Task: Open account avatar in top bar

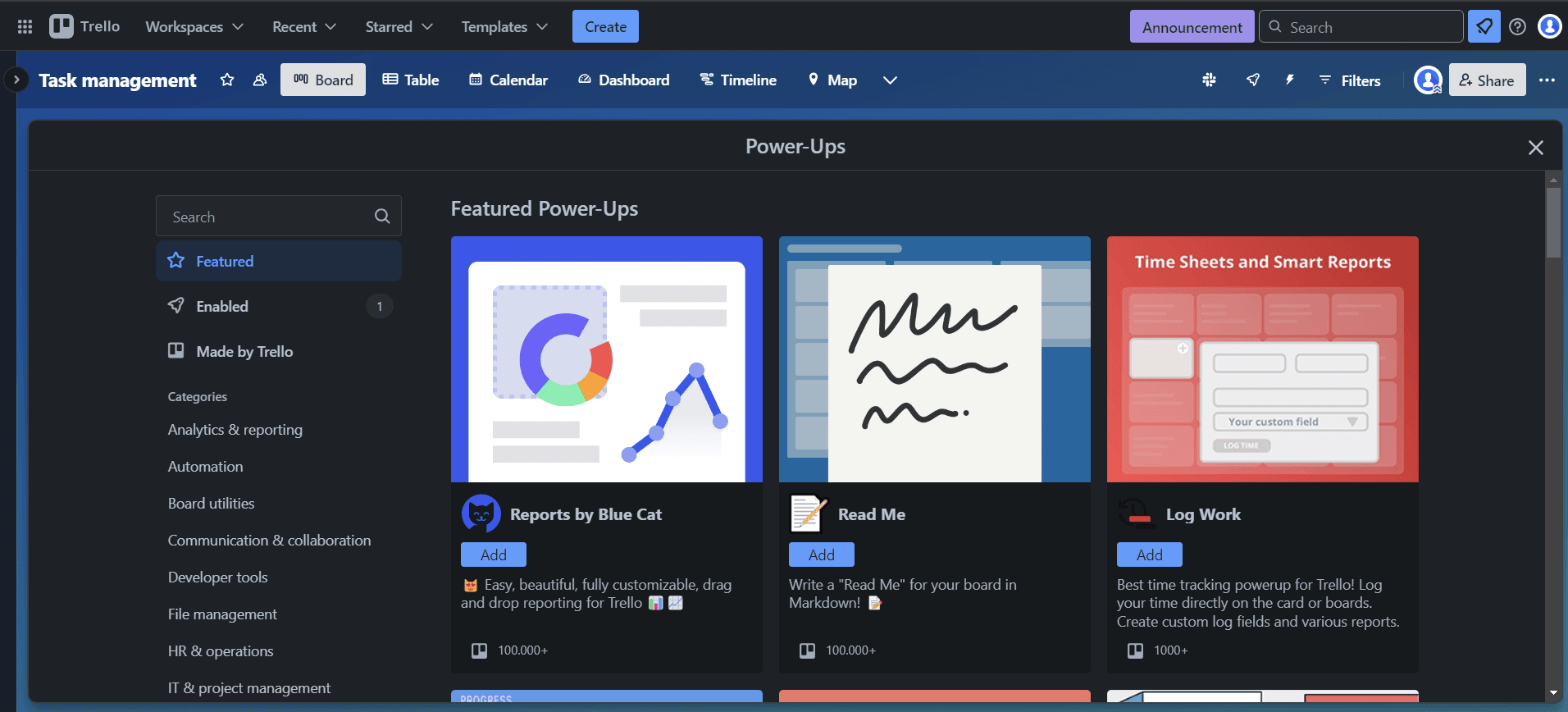Action: pyautogui.click(x=1549, y=26)
